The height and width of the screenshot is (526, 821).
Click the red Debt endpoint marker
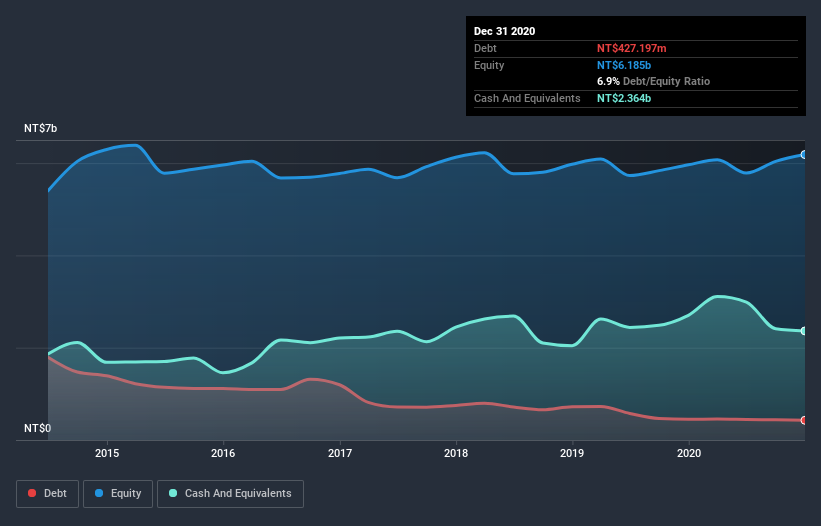(804, 420)
